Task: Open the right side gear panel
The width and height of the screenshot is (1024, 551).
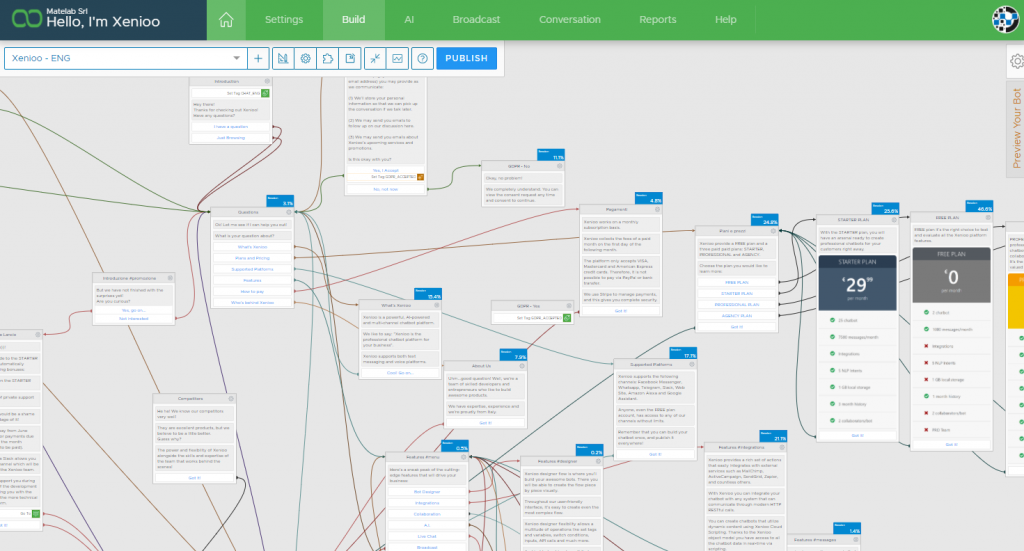Action: [x=1016, y=61]
